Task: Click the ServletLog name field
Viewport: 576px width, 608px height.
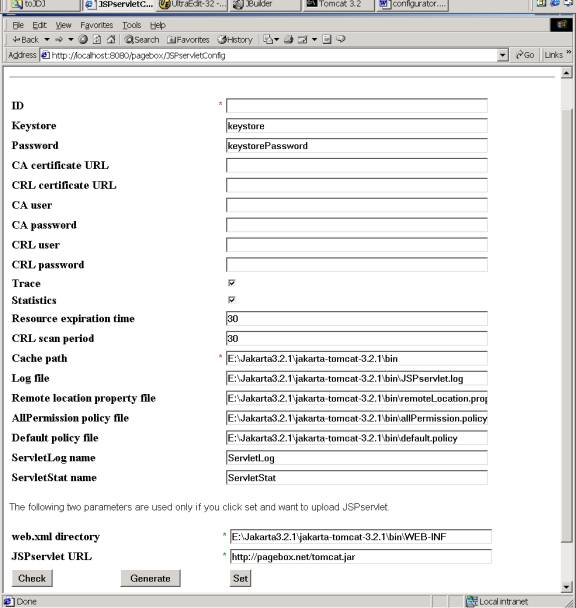Action: 356,458
